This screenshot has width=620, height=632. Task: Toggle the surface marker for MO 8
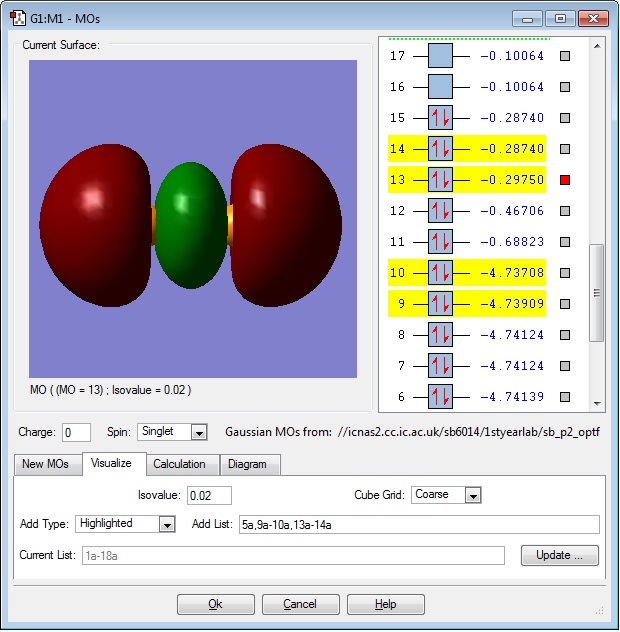tap(565, 335)
